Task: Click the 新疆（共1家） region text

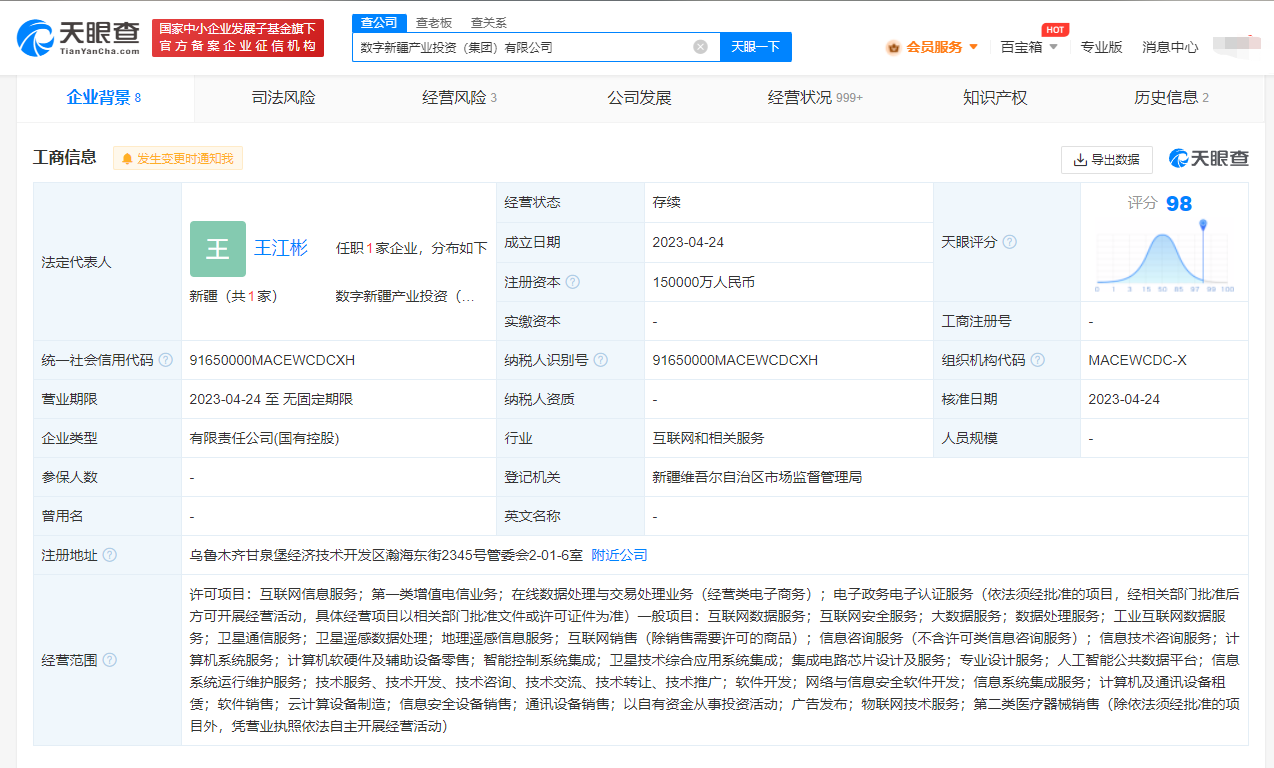Action: coord(233,296)
